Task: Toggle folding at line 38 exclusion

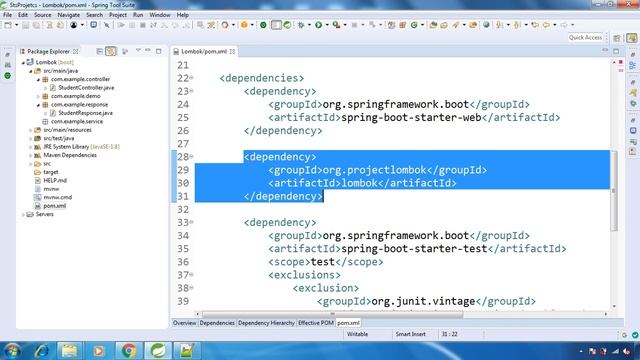Action: point(191,288)
